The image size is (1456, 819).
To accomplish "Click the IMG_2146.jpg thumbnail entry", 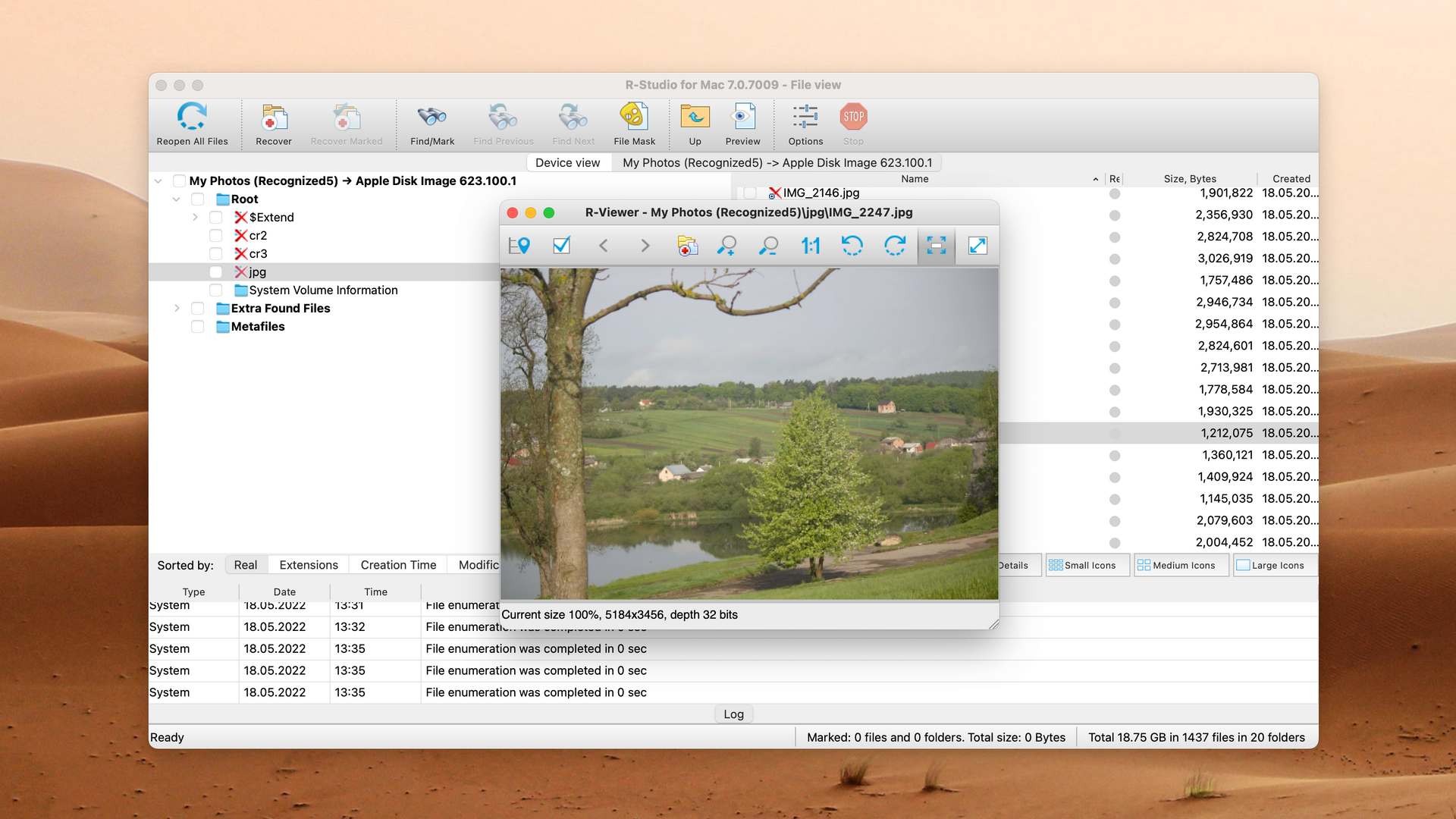I will 818,192.
